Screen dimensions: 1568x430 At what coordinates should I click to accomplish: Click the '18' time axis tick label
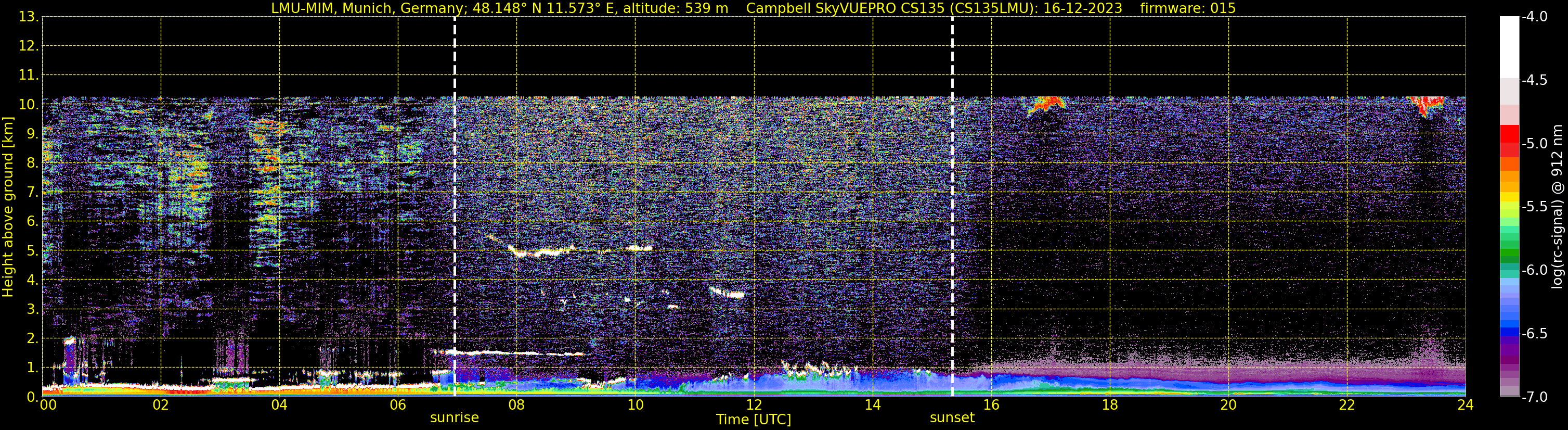1110,405
